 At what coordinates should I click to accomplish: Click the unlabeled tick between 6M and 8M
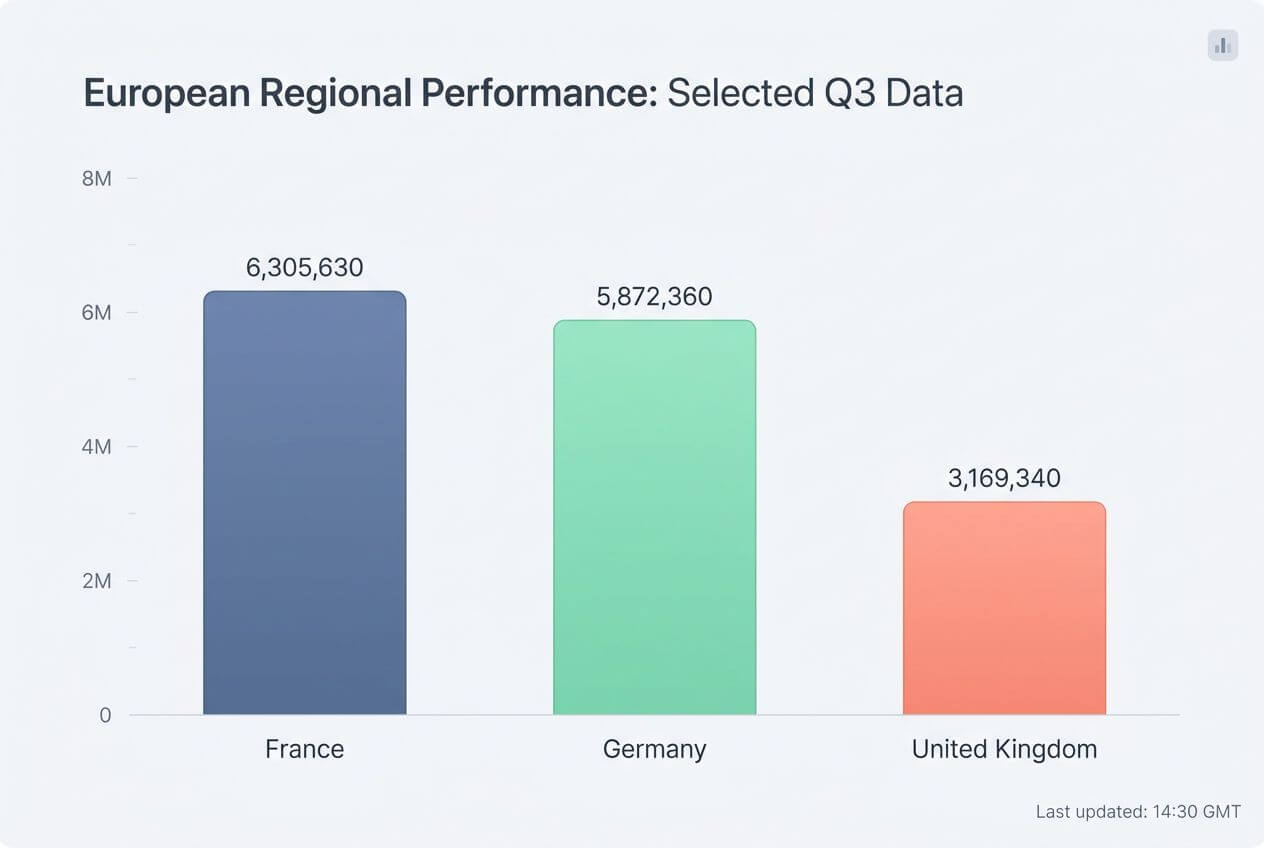pos(132,245)
